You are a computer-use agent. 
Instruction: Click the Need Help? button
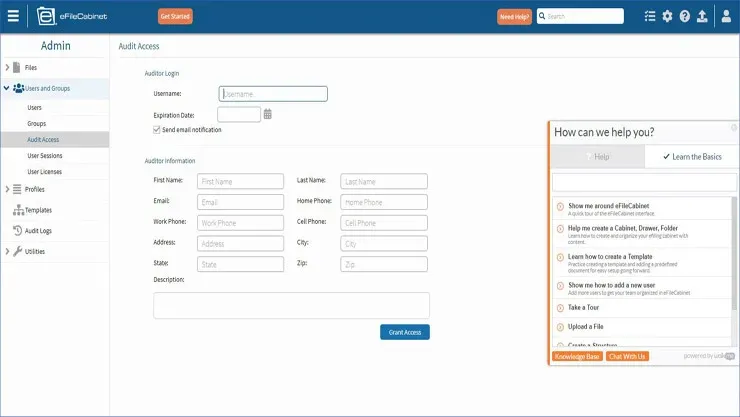point(514,17)
